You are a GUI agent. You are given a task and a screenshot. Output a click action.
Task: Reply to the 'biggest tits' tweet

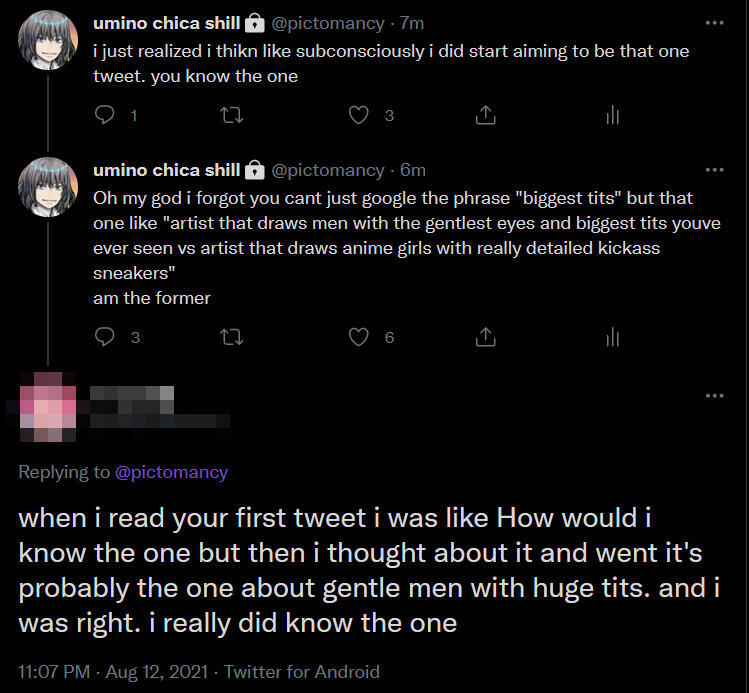click(105, 337)
